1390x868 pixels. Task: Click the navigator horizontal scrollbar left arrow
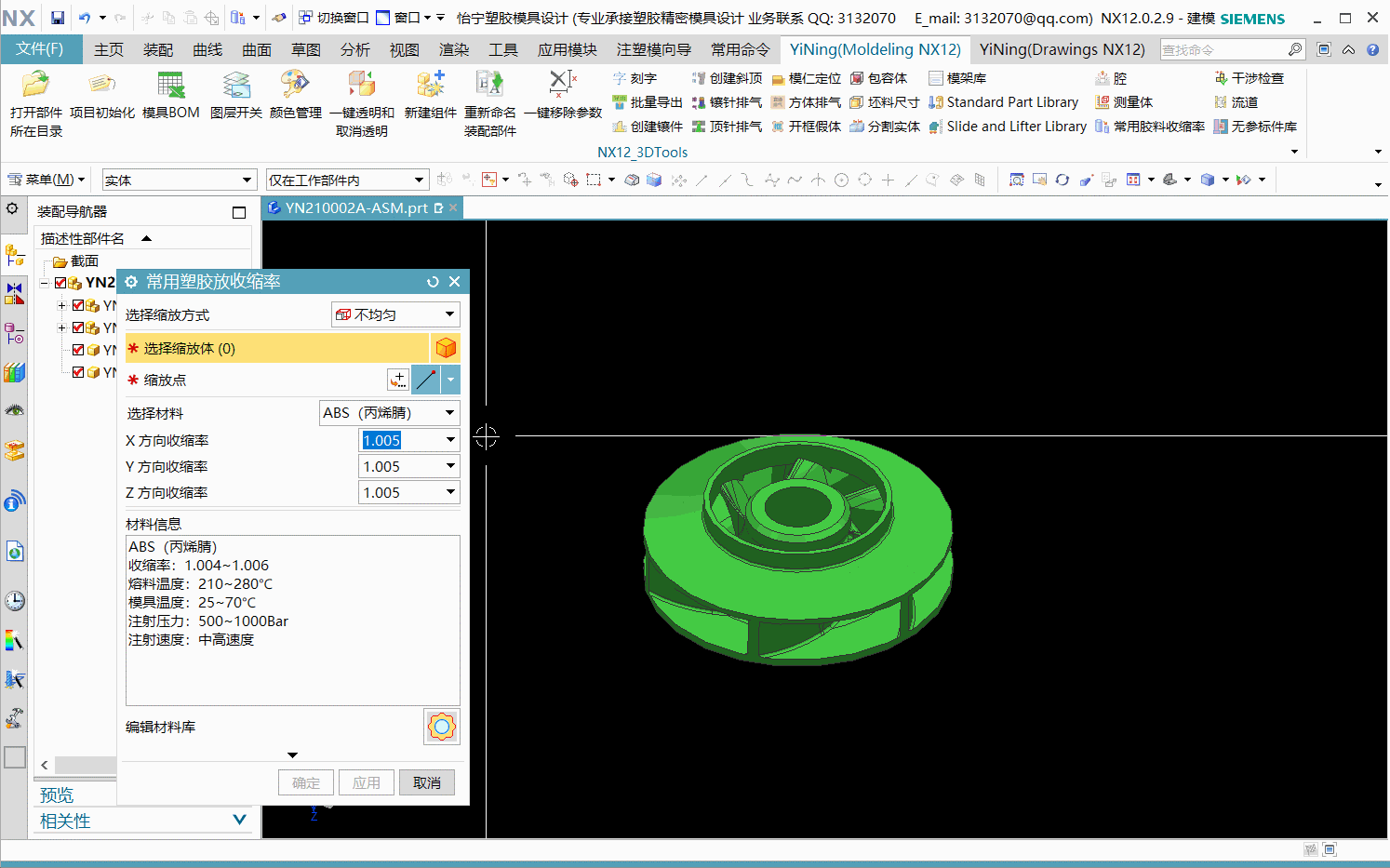tap(45, 765)
